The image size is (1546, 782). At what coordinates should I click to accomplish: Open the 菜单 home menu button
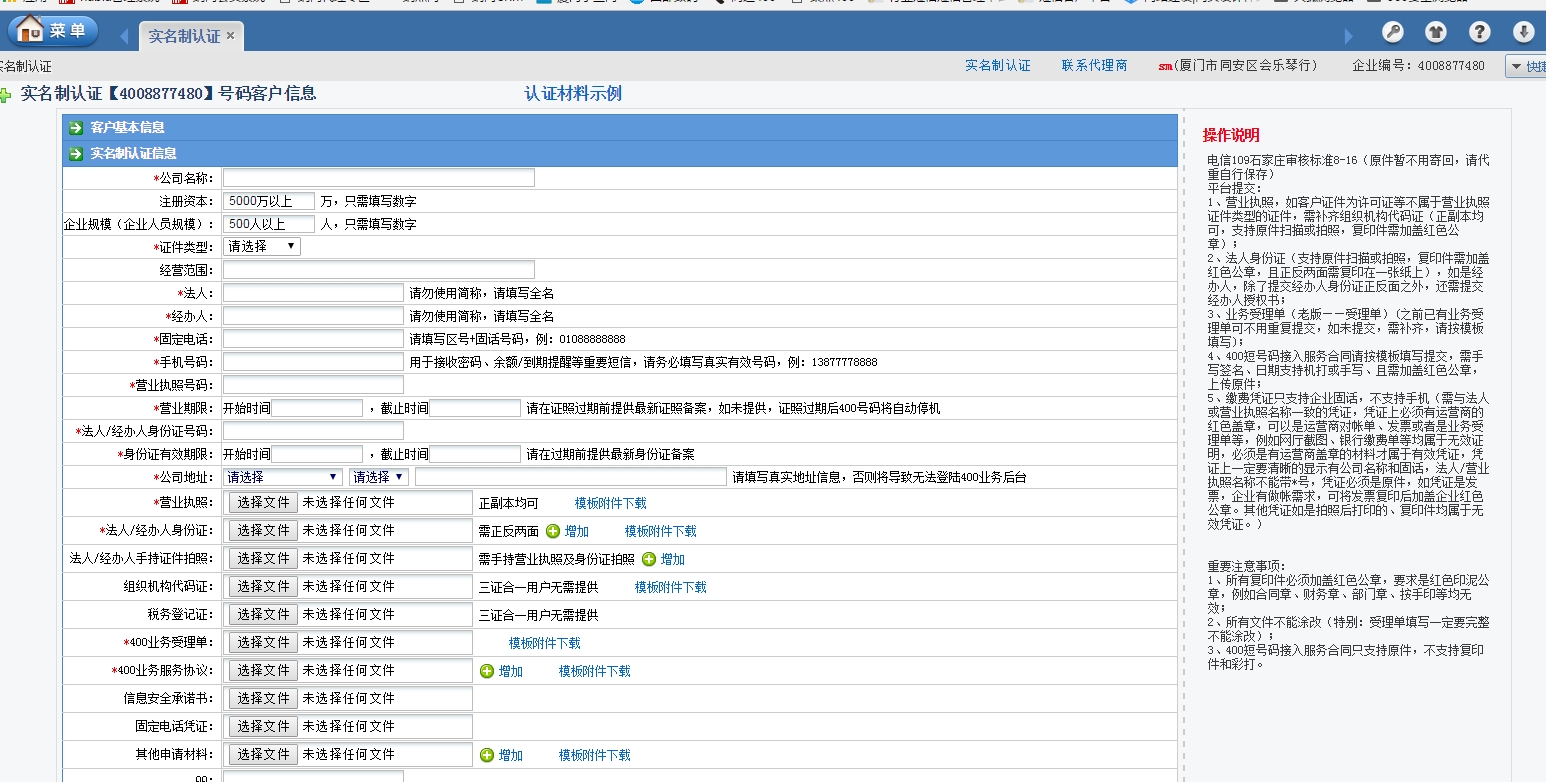[x=53, y=31]
